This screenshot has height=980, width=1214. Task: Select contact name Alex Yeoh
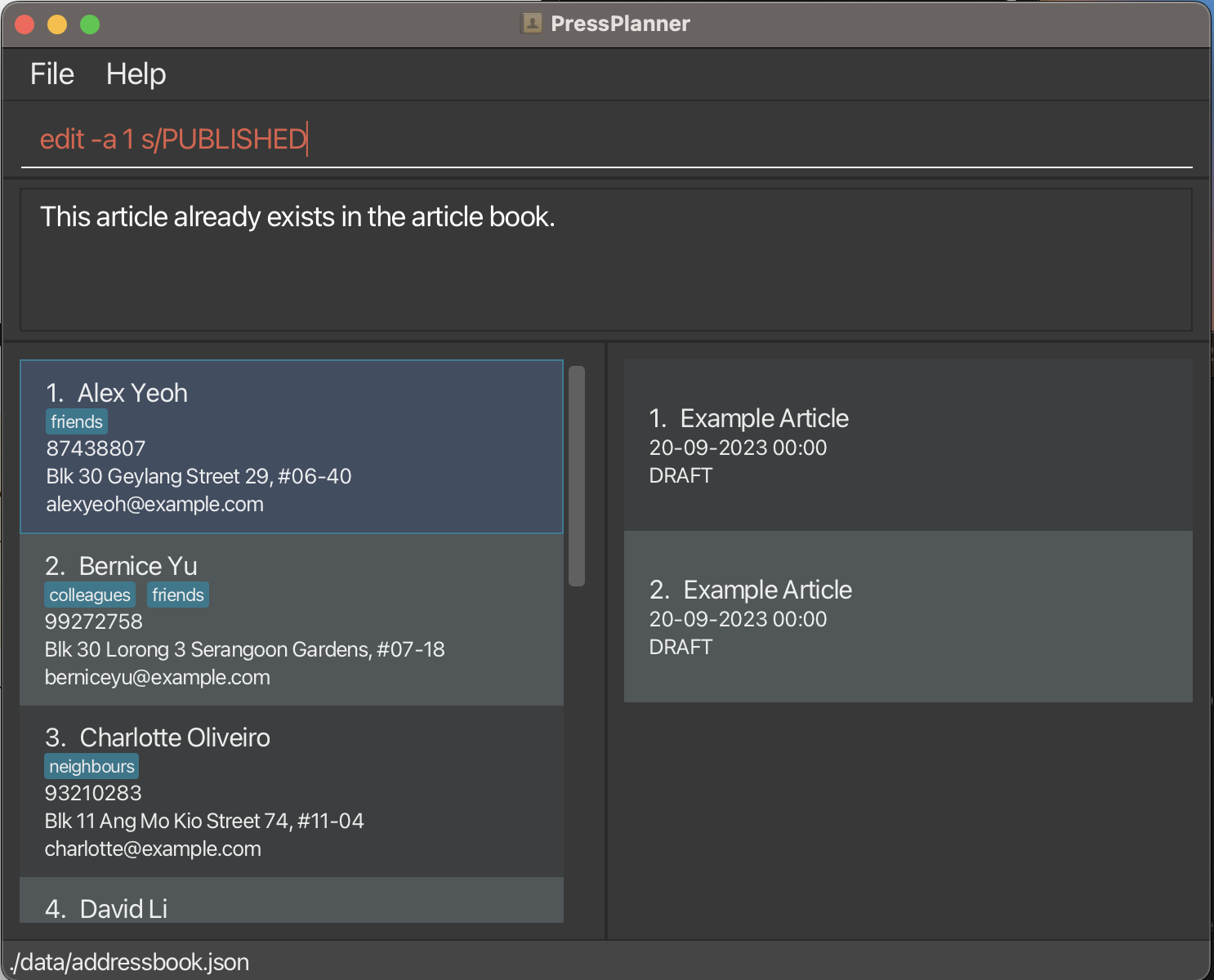coord(132,393)
